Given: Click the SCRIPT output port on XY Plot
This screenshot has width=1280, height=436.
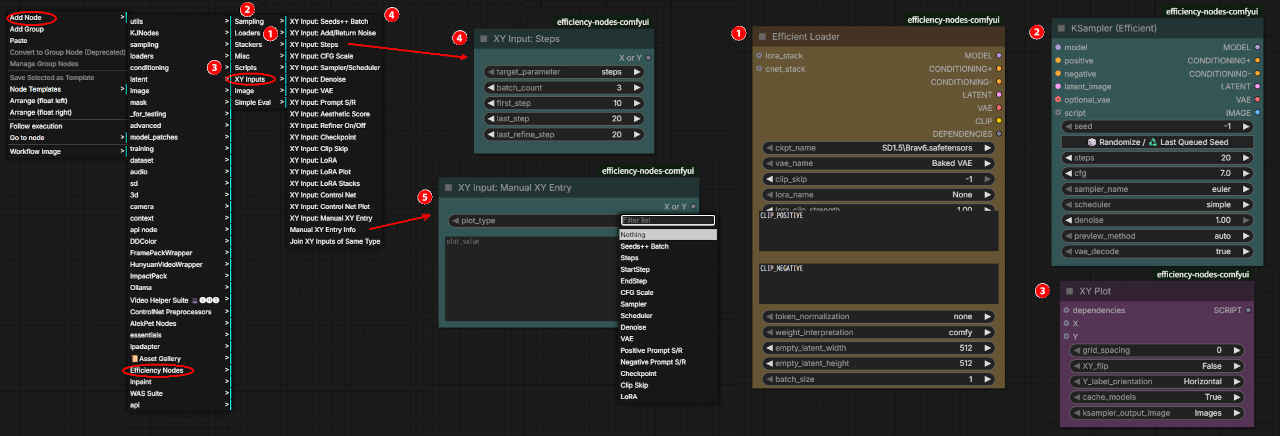Looking at the screenshot, I should click(1248, 311).
